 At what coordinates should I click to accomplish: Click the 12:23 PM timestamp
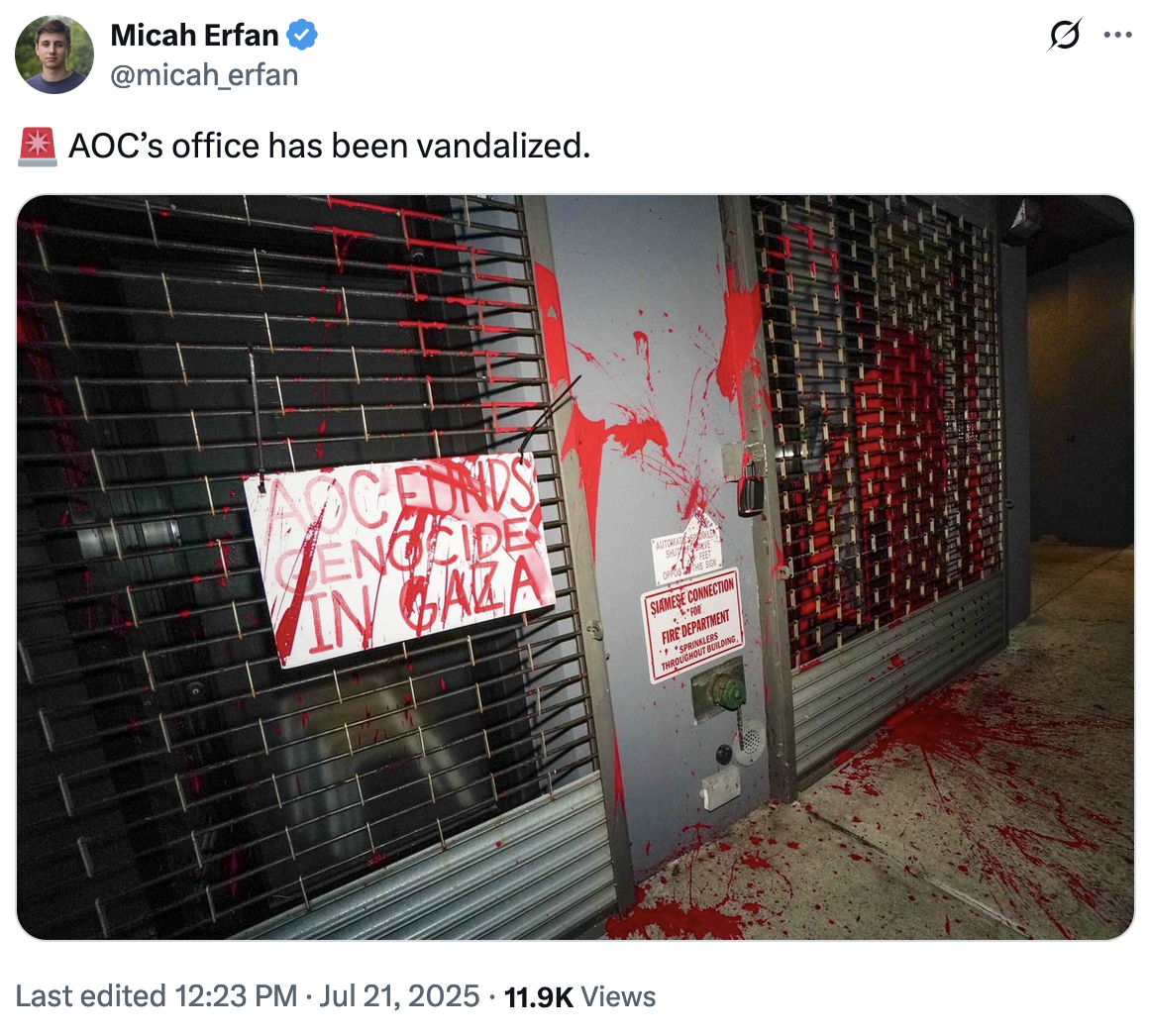click(x=236, y=996)
